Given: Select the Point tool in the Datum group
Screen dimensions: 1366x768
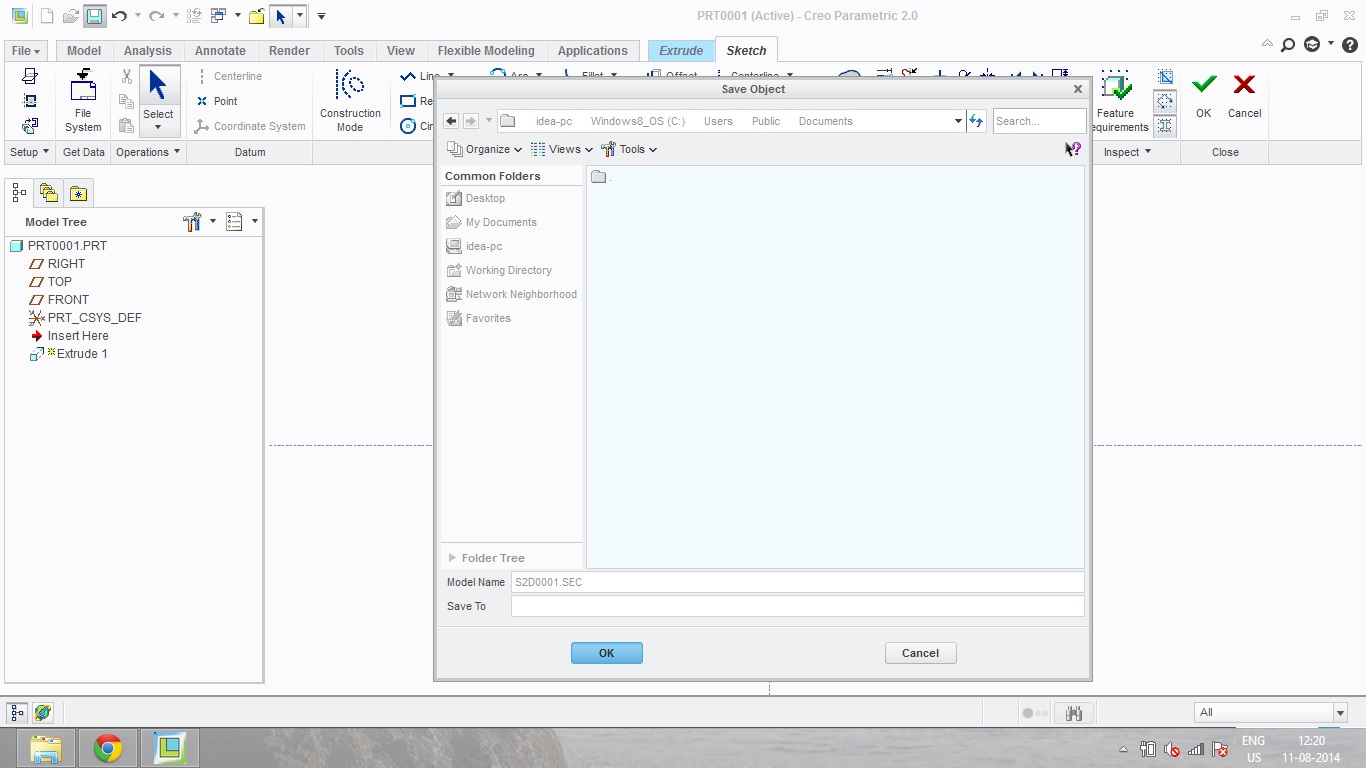Looking at the screenshot, I should 215,101.
